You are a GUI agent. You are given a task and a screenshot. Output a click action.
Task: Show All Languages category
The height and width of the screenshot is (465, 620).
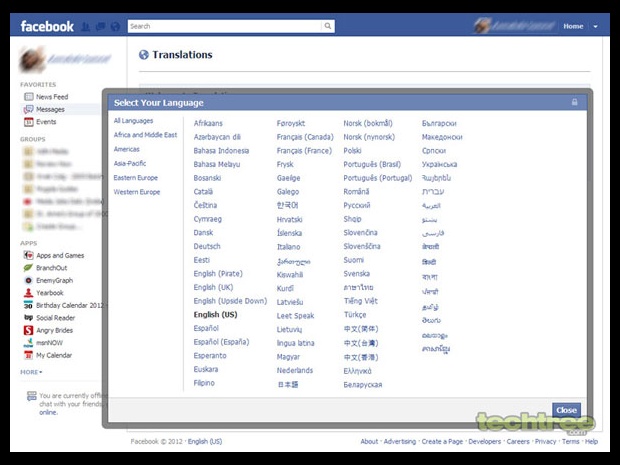133,121
